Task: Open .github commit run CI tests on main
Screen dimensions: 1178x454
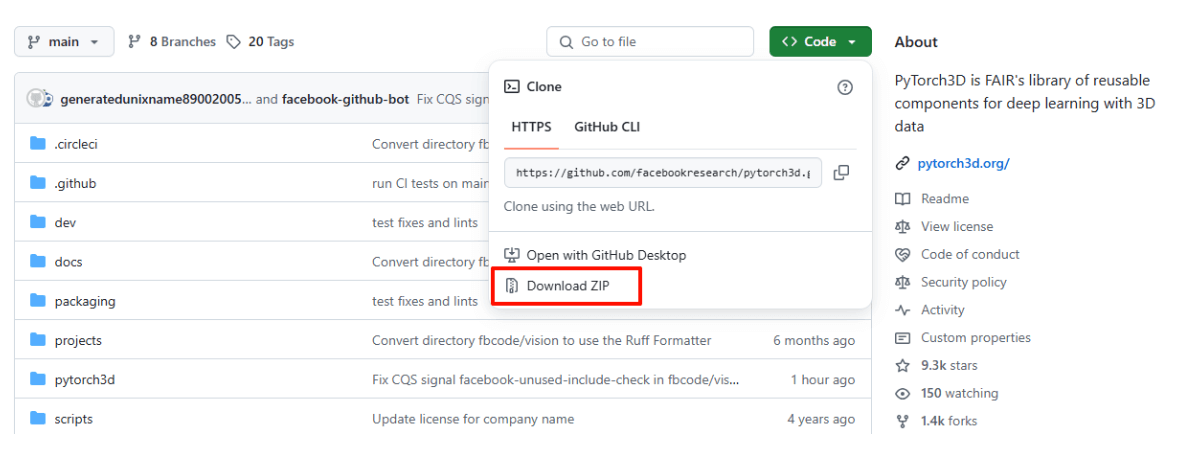Action: [430, 183]
